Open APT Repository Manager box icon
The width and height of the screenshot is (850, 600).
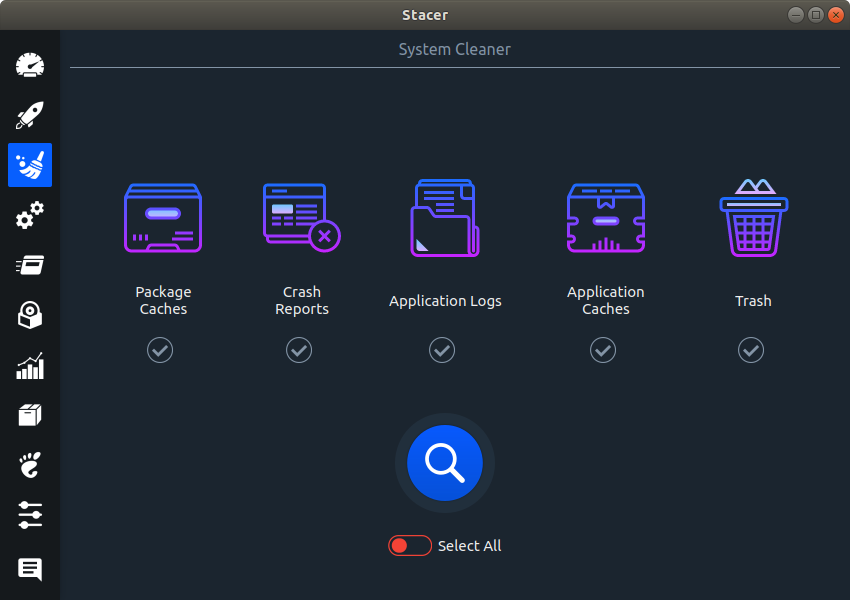(x=30, y=415)
